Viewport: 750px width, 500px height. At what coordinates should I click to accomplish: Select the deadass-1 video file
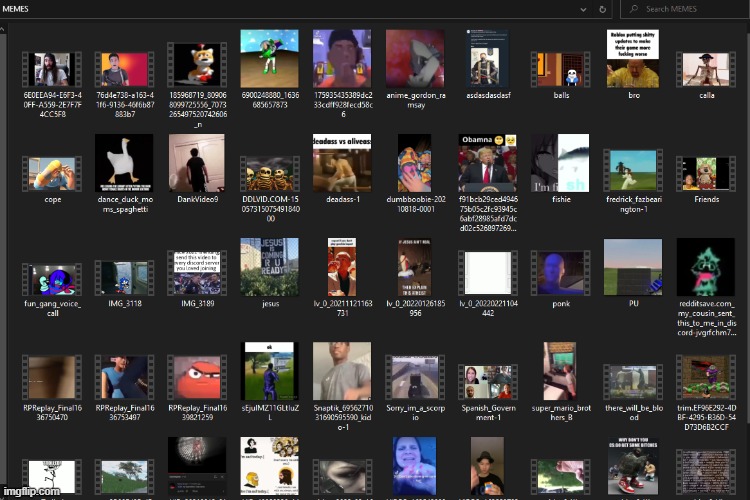click(341, 164)
